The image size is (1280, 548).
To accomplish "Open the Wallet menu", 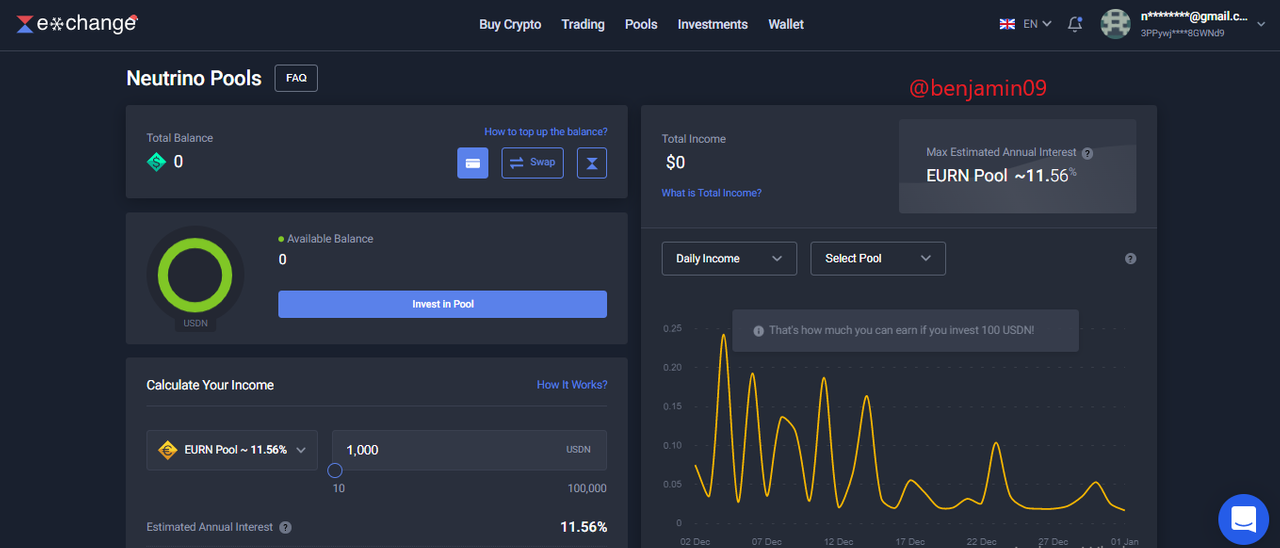I will 786,24.
